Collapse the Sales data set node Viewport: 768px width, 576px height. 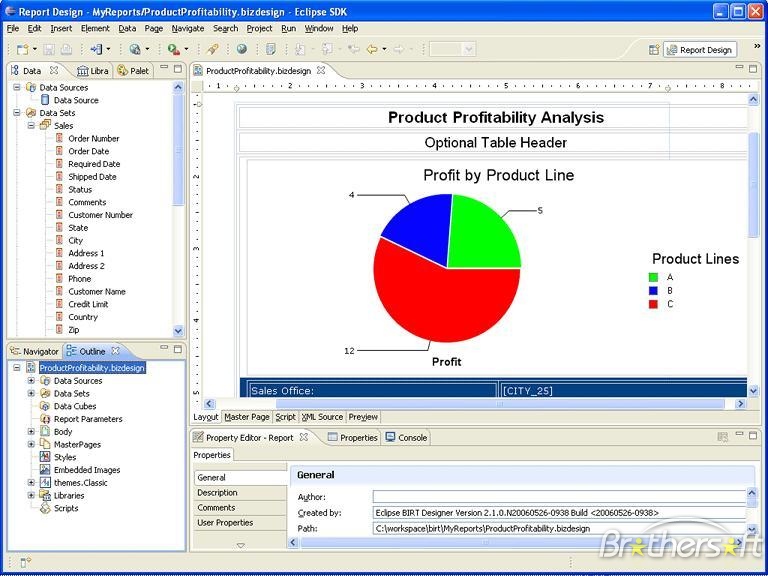[x=31, y=126]
